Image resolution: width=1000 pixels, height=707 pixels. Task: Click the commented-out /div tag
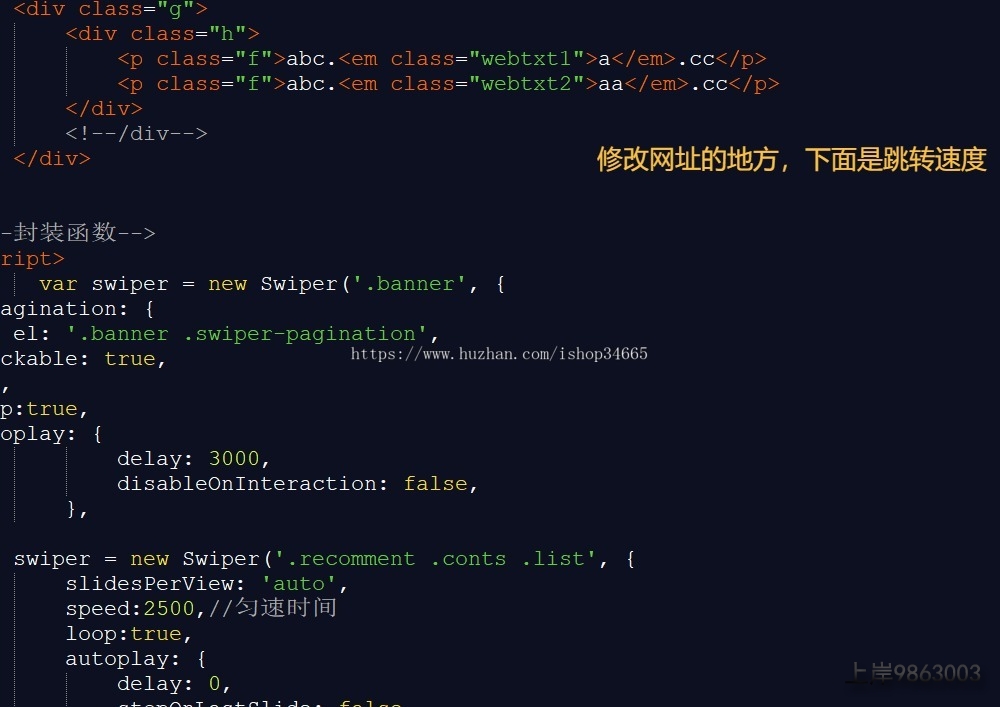136,133
